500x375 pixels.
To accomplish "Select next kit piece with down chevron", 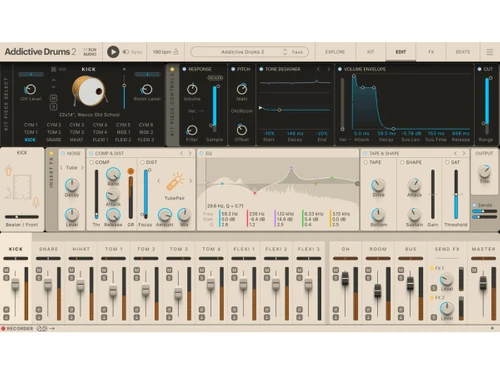I will (x=54, y=87).
